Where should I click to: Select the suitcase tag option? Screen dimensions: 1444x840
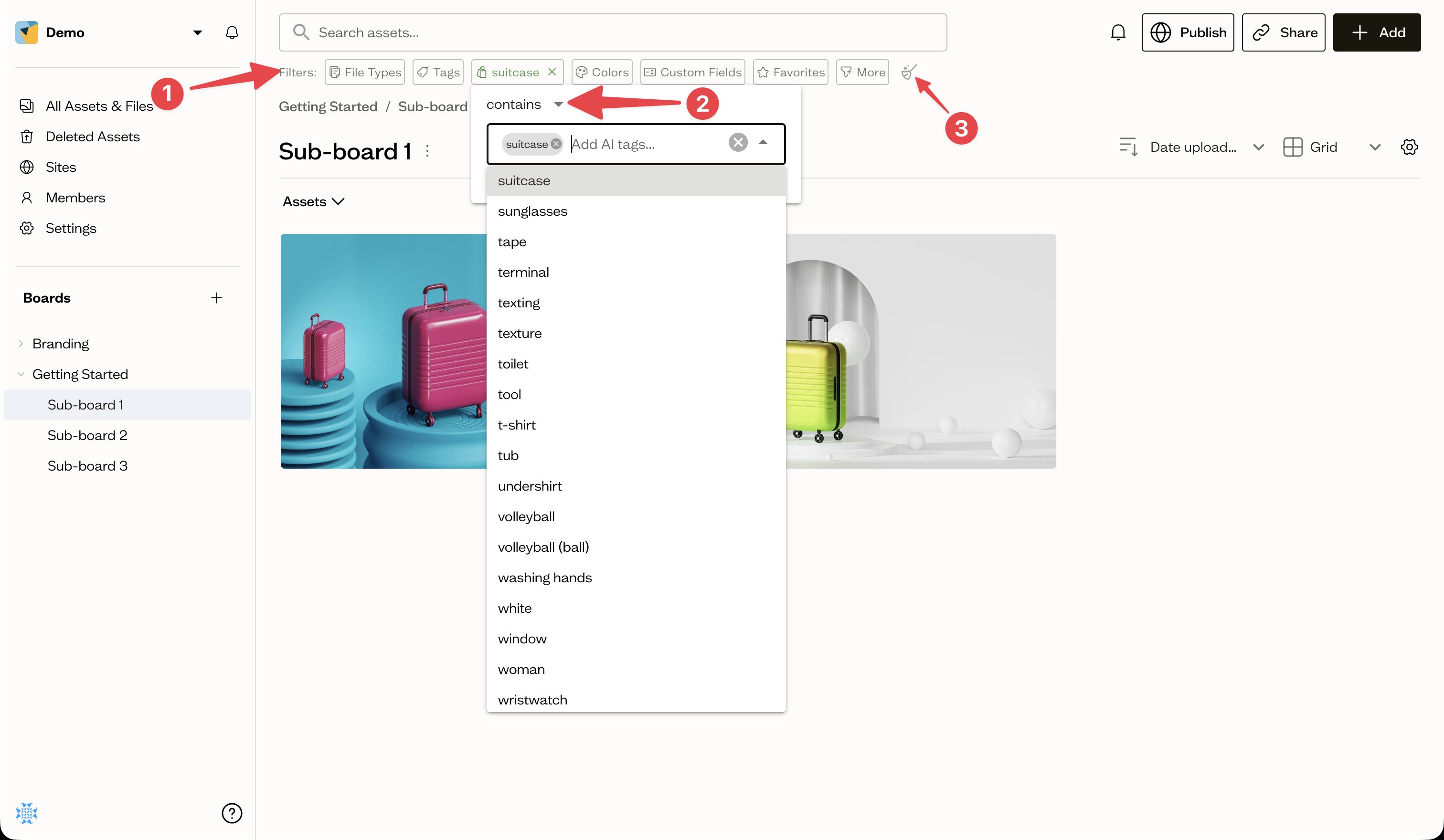click(636, 180)
